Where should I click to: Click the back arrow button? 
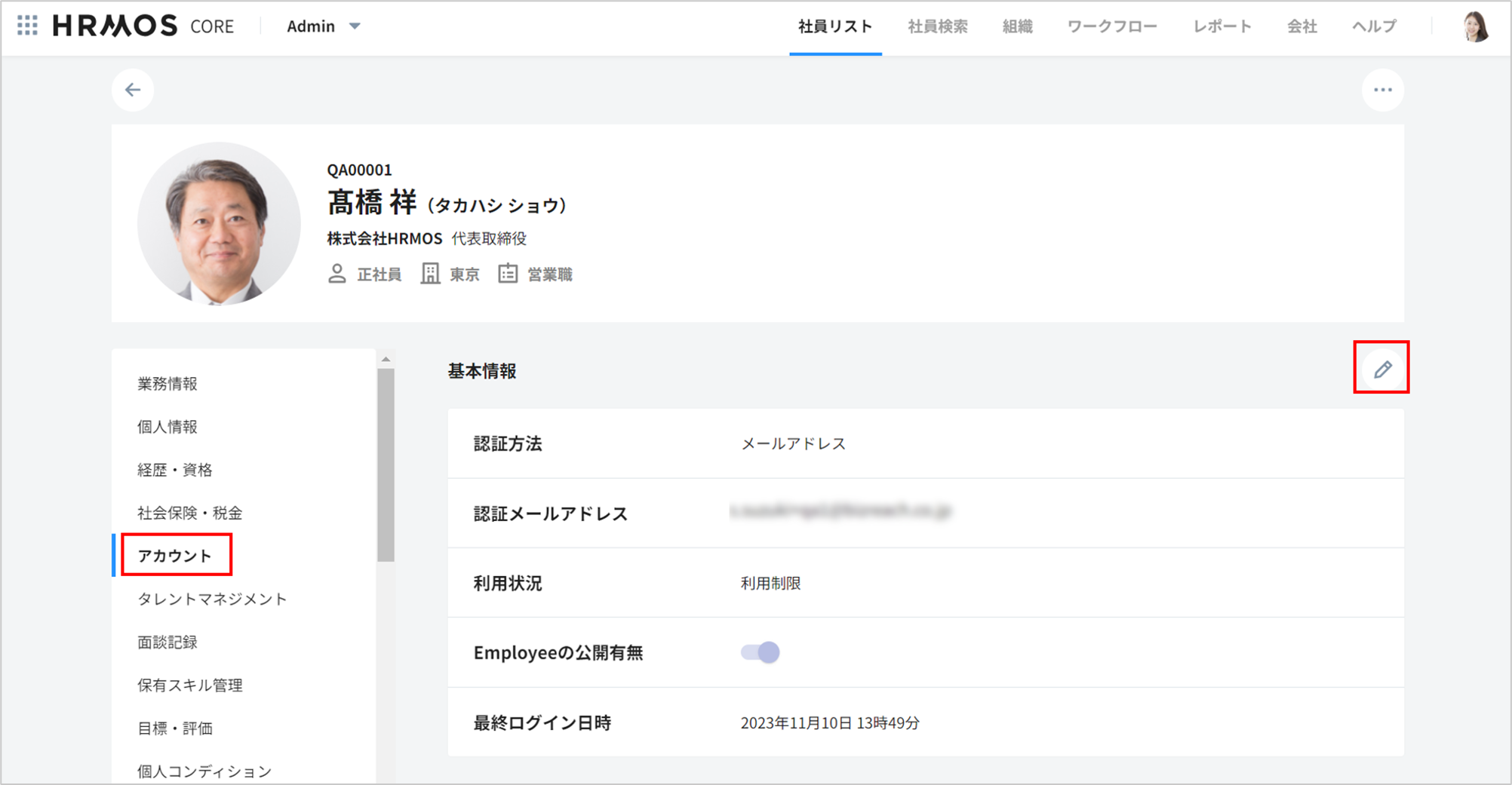pyautogui.click(x=133, y=90)
